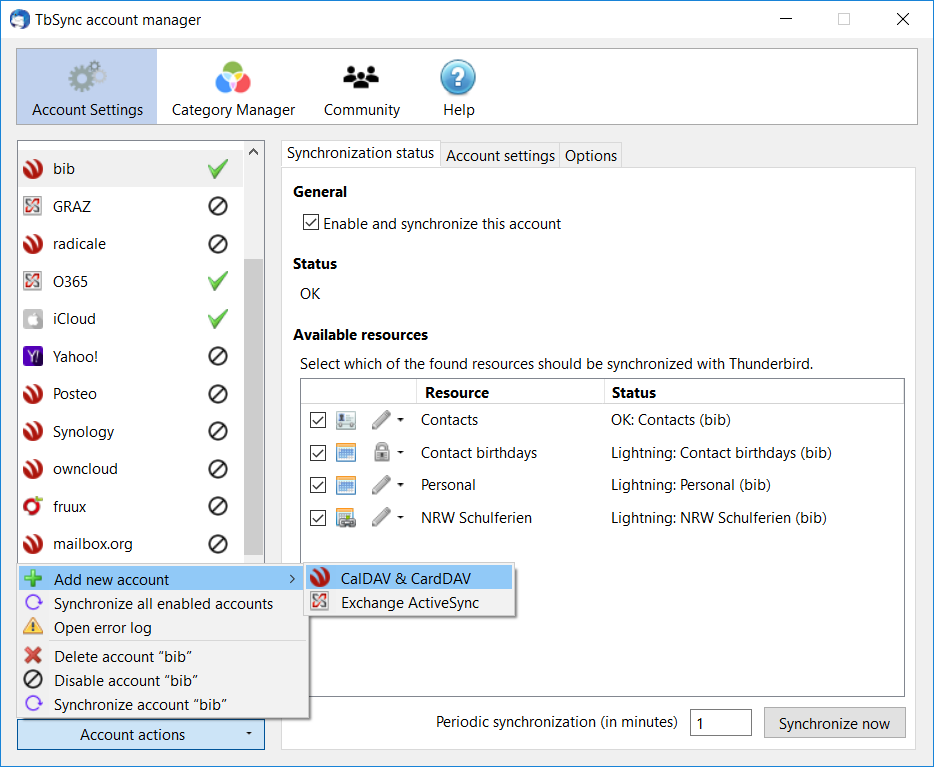Click the green plus Add new account icon
Screen dimensions: 934x767
point(33,578)
